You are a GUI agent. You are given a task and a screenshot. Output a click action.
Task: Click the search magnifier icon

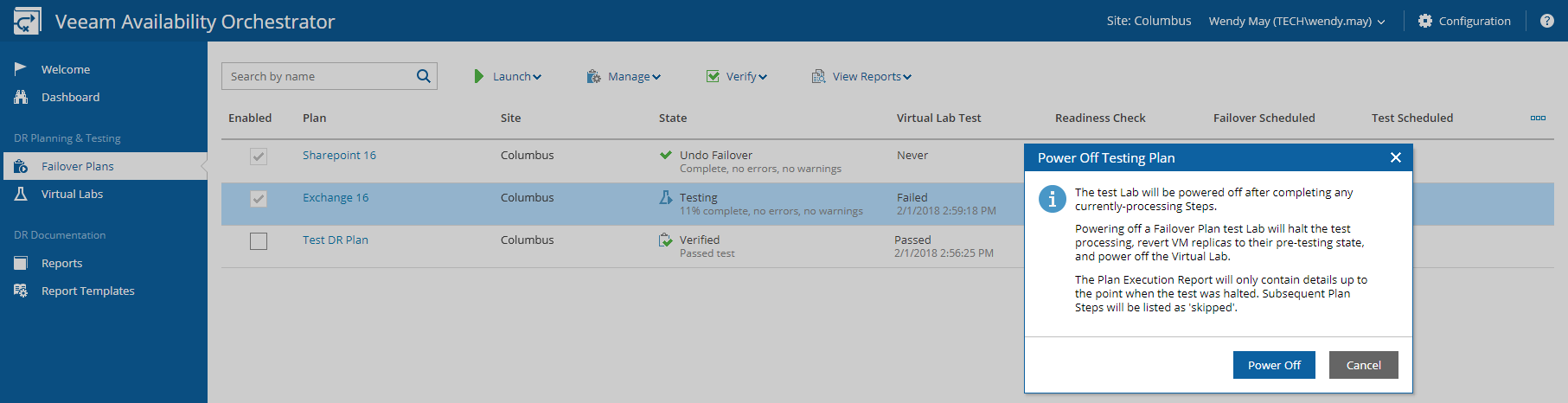coord(423,76)
